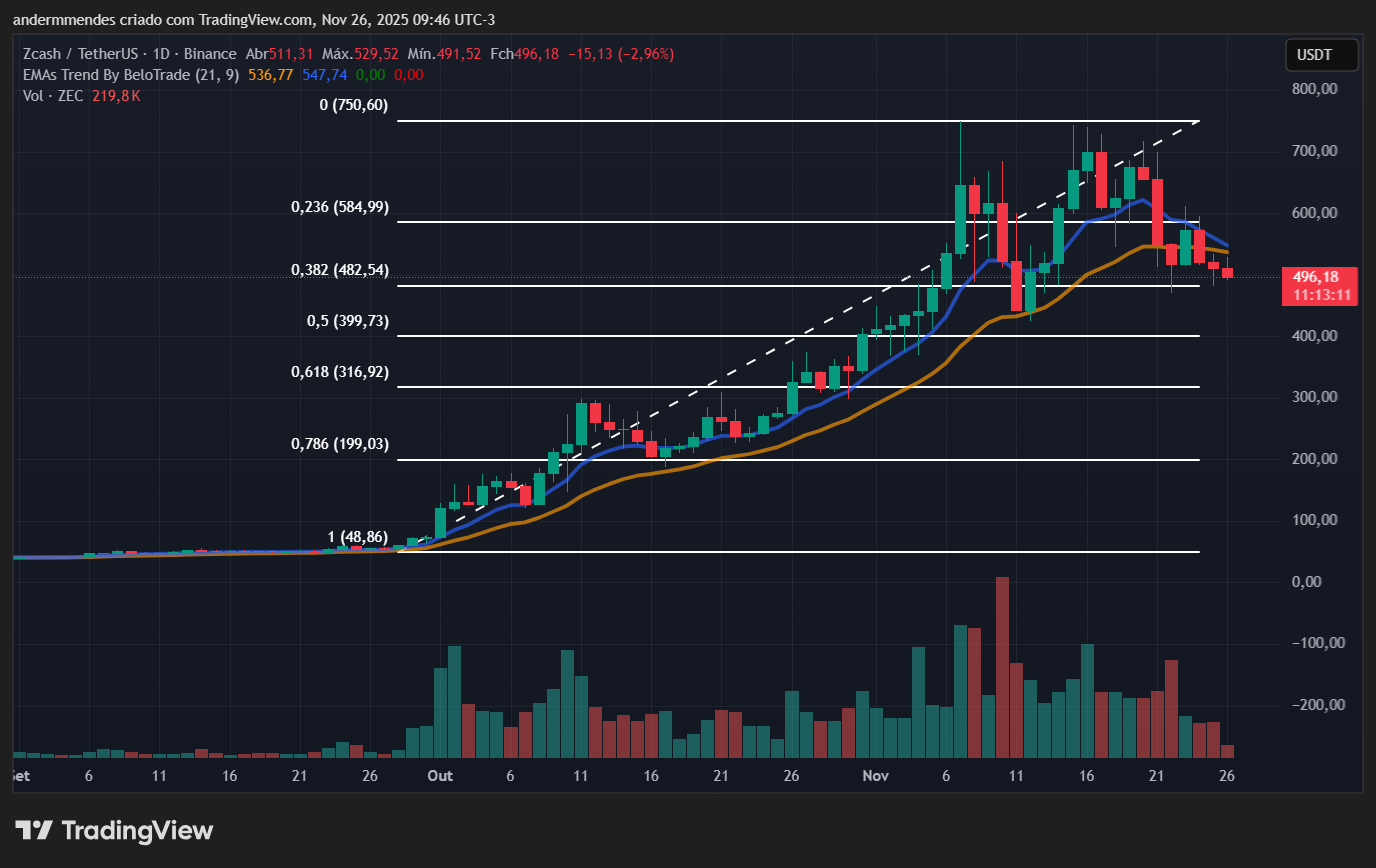Click the USDT currency unit button

point(1321,55)
